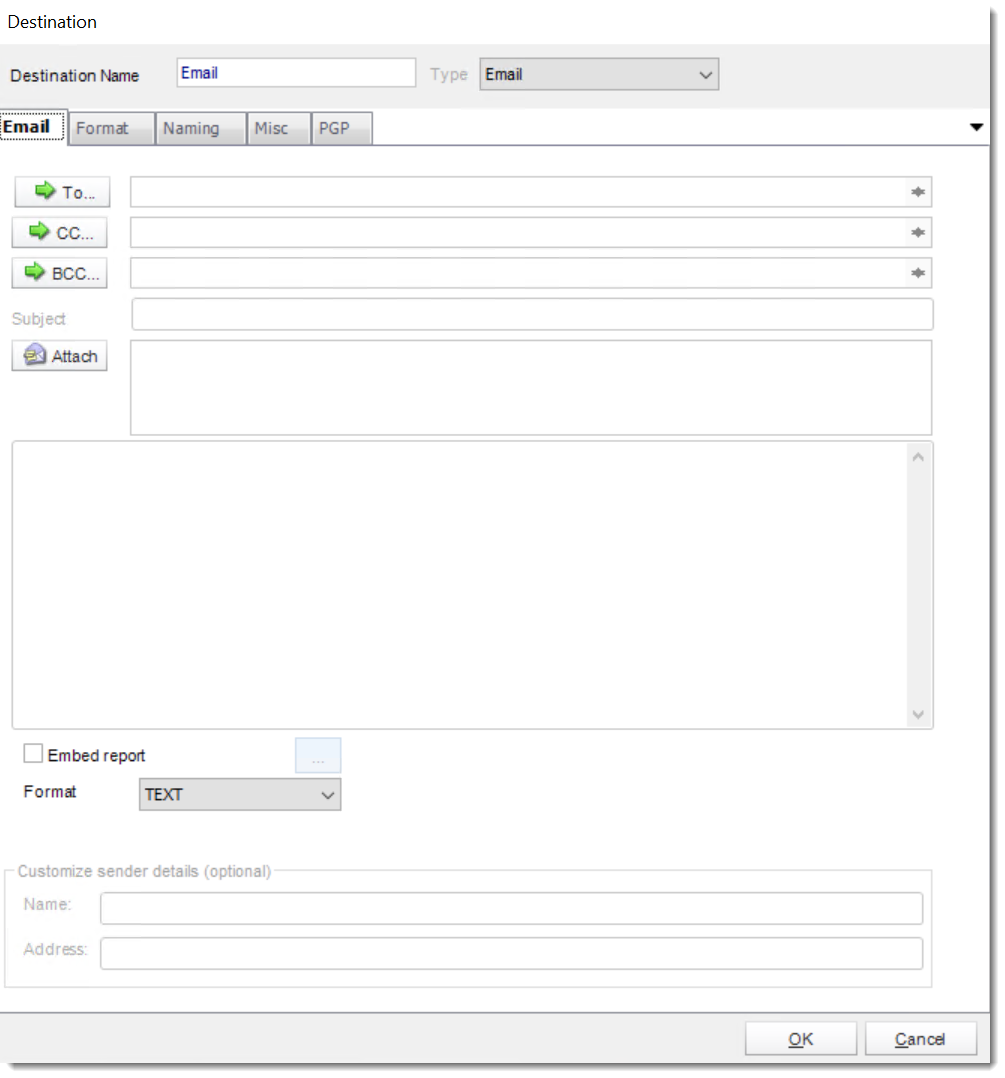
Task: Click the asterisk icon in the CC field
Action: (x=918, y=232)
